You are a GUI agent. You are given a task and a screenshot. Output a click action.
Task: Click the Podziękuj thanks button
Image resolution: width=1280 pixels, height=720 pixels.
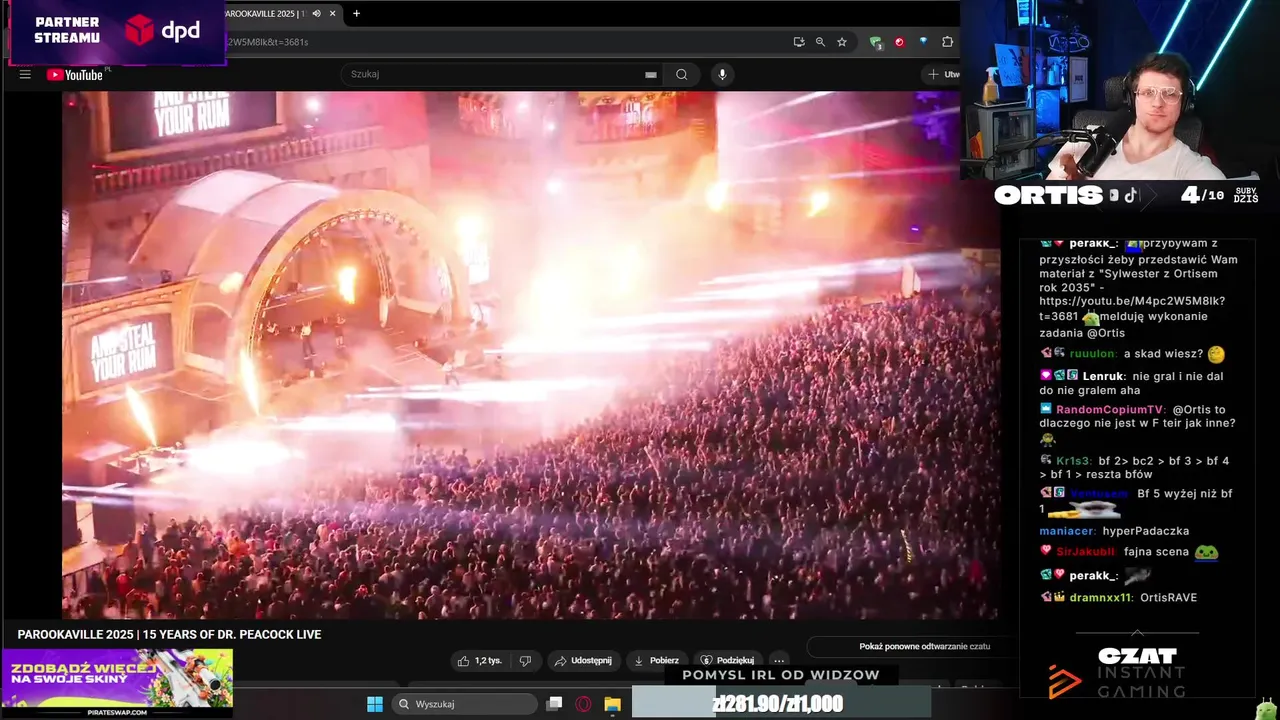pos(727,660)
